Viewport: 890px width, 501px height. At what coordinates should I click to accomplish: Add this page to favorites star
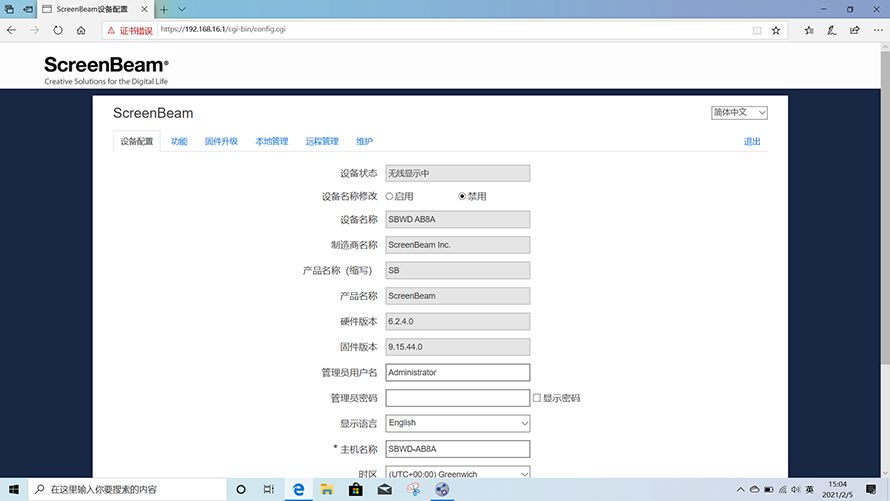point(776,31)
